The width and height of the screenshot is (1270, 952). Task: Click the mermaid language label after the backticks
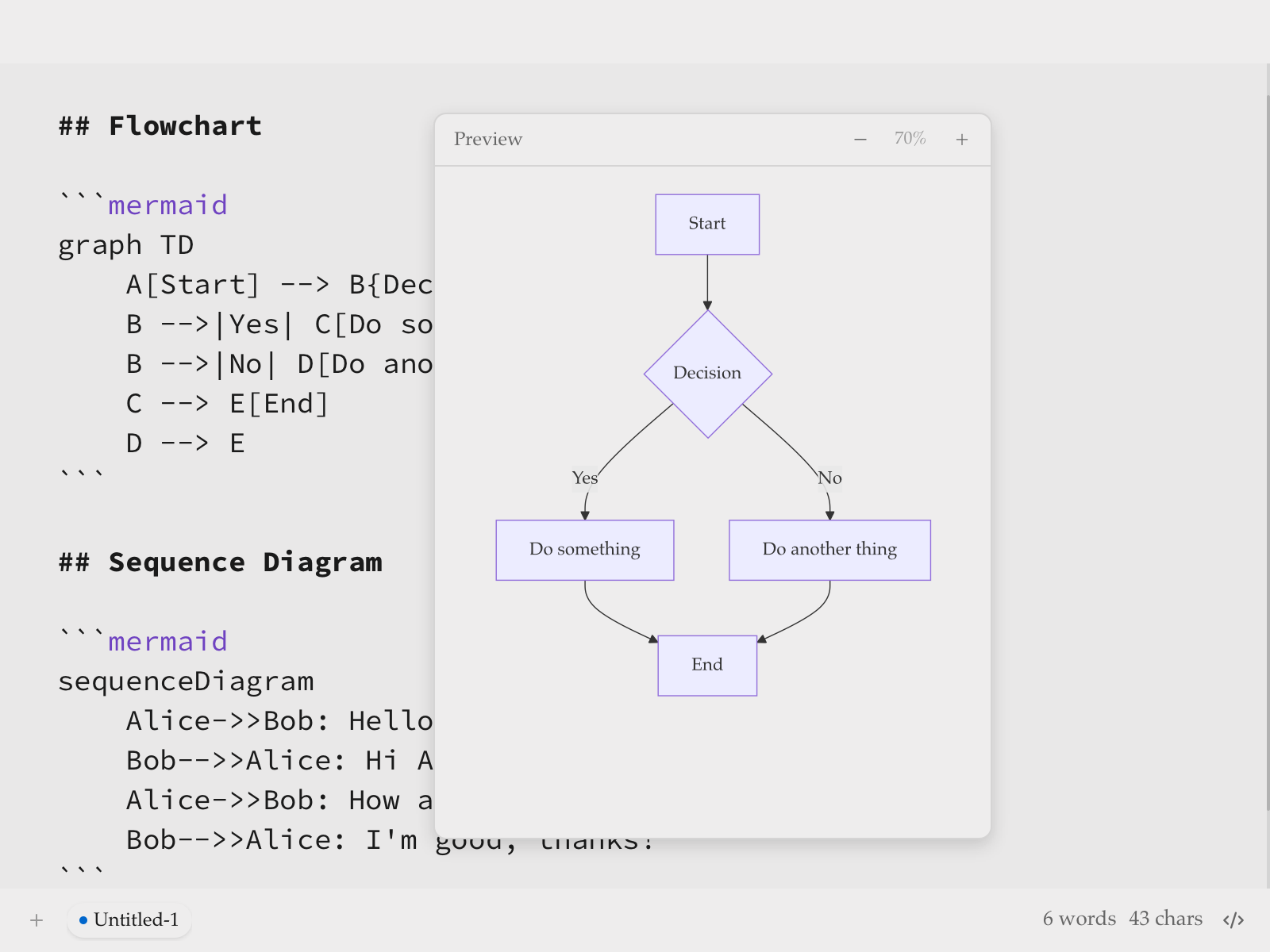pos(167,205)
